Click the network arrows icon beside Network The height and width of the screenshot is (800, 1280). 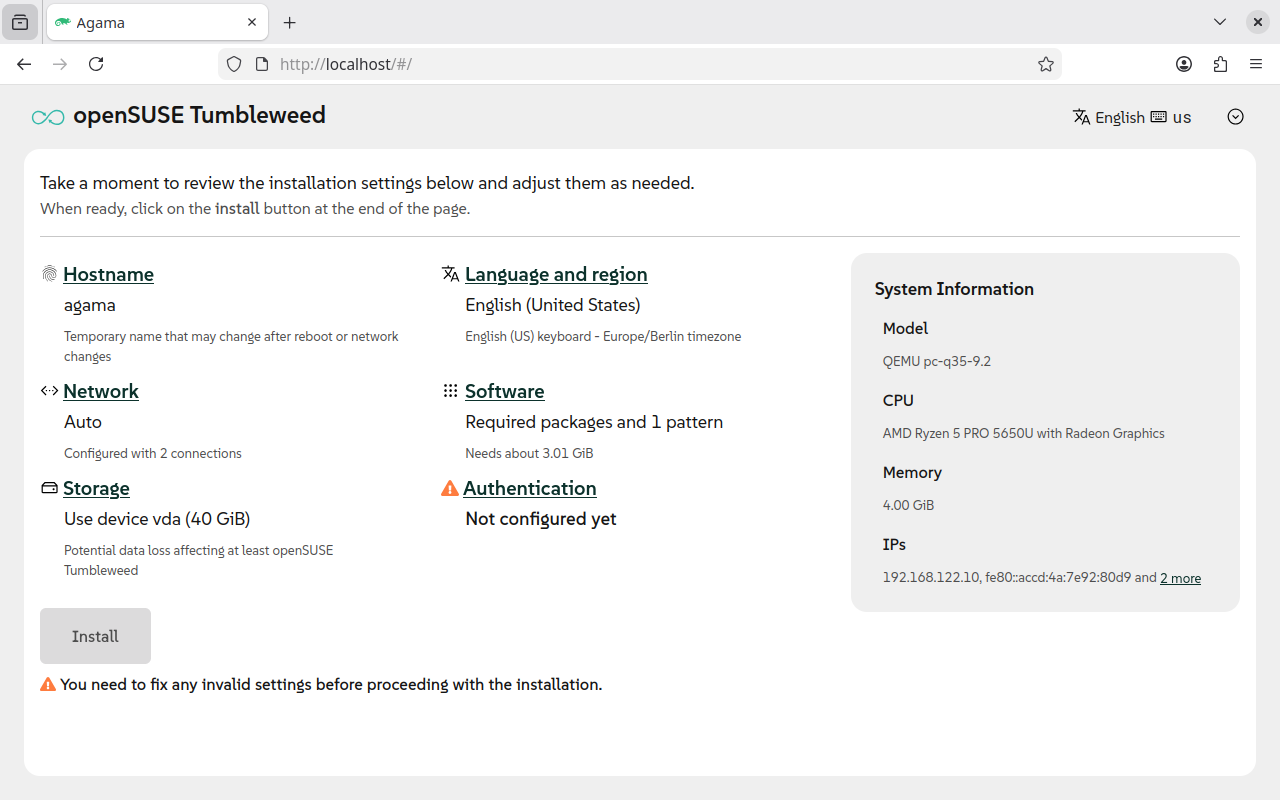coord(49,391)
